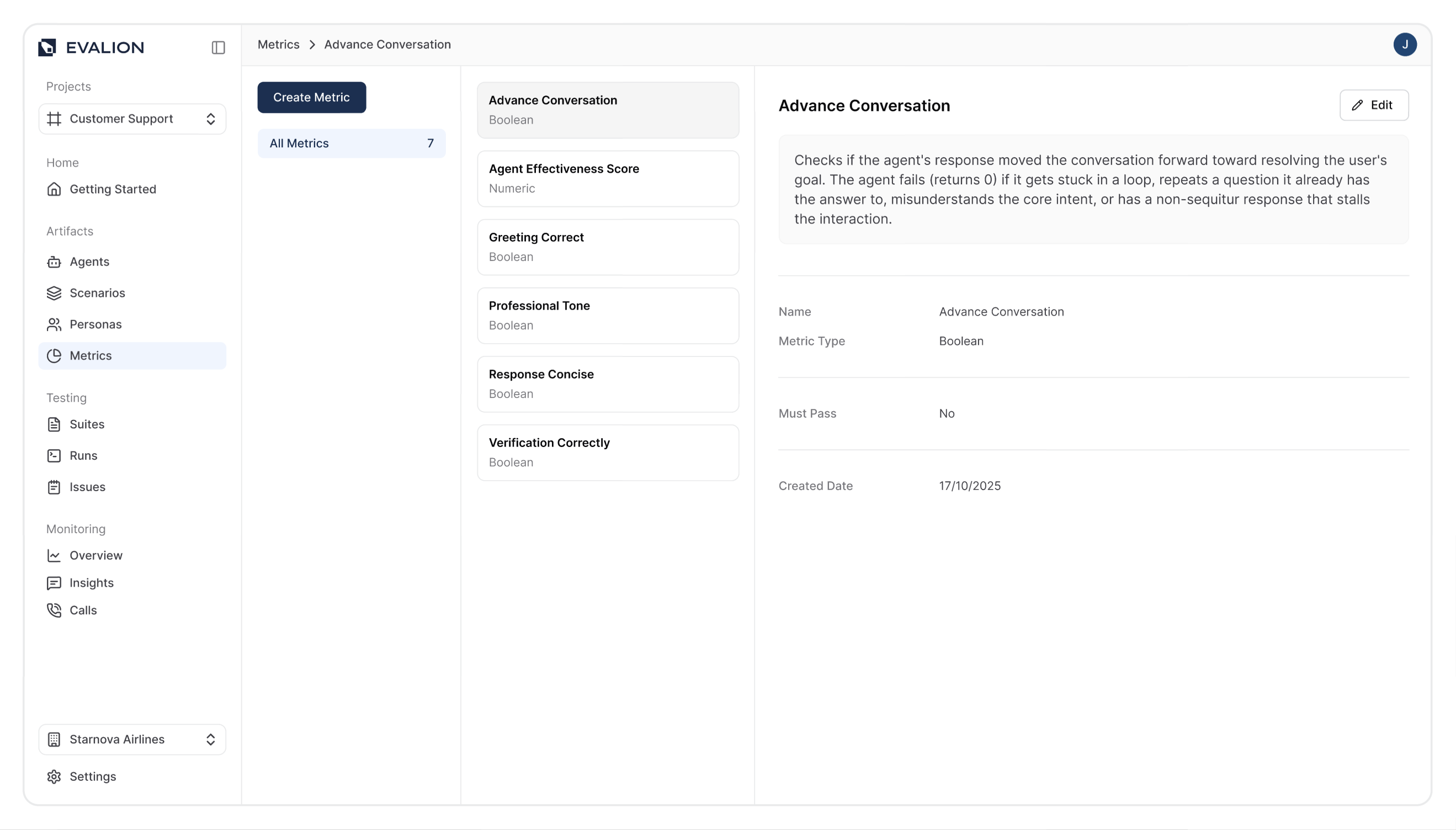Click the Suites document icon

point(54,424)
